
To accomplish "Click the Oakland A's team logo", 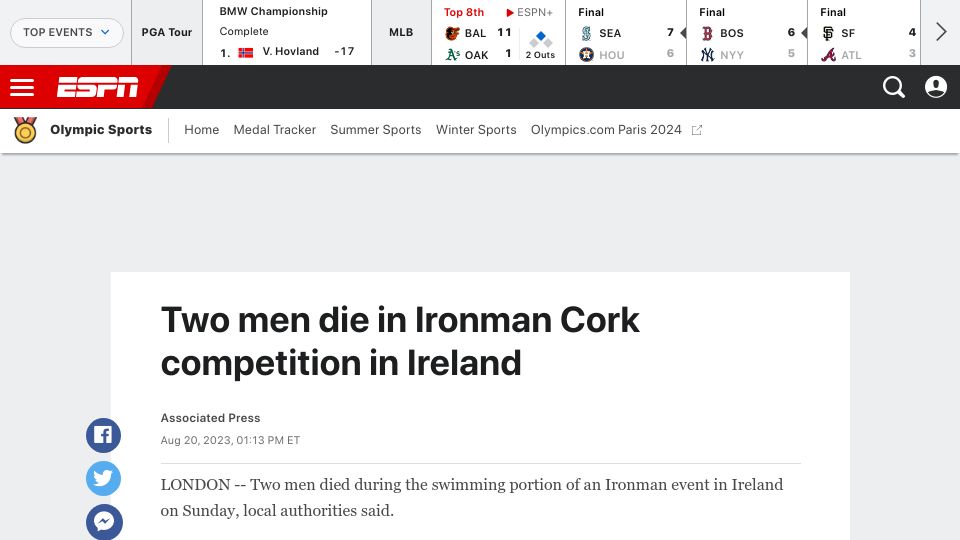I will [x=452, y=54].
